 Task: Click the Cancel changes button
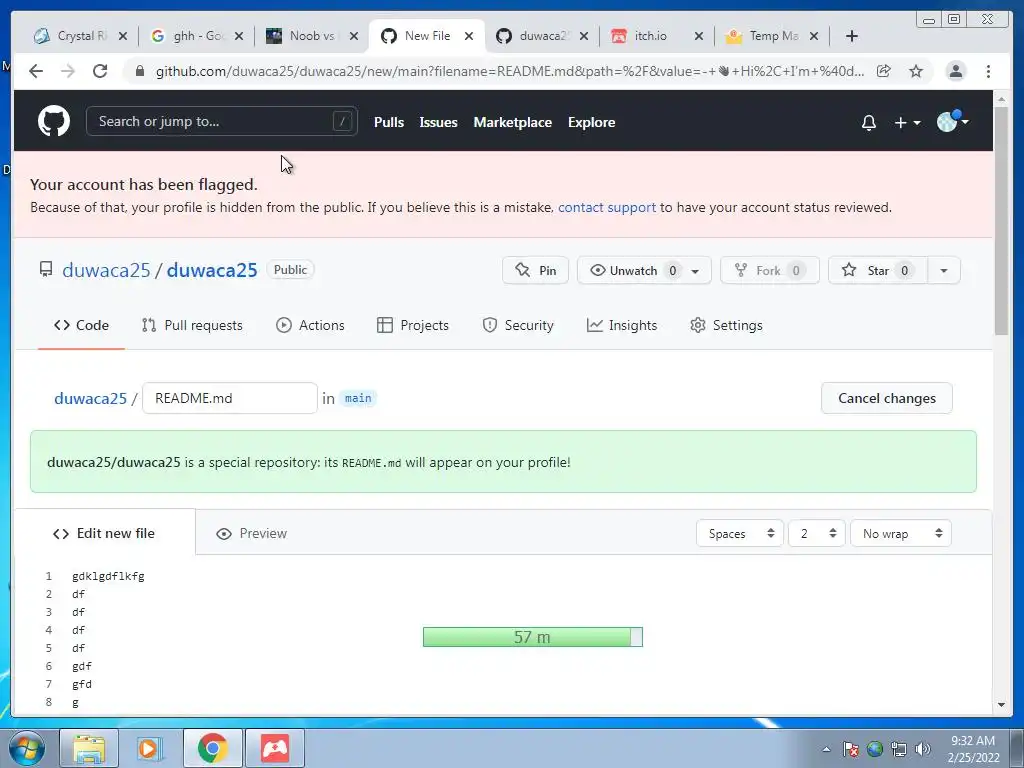887,398
